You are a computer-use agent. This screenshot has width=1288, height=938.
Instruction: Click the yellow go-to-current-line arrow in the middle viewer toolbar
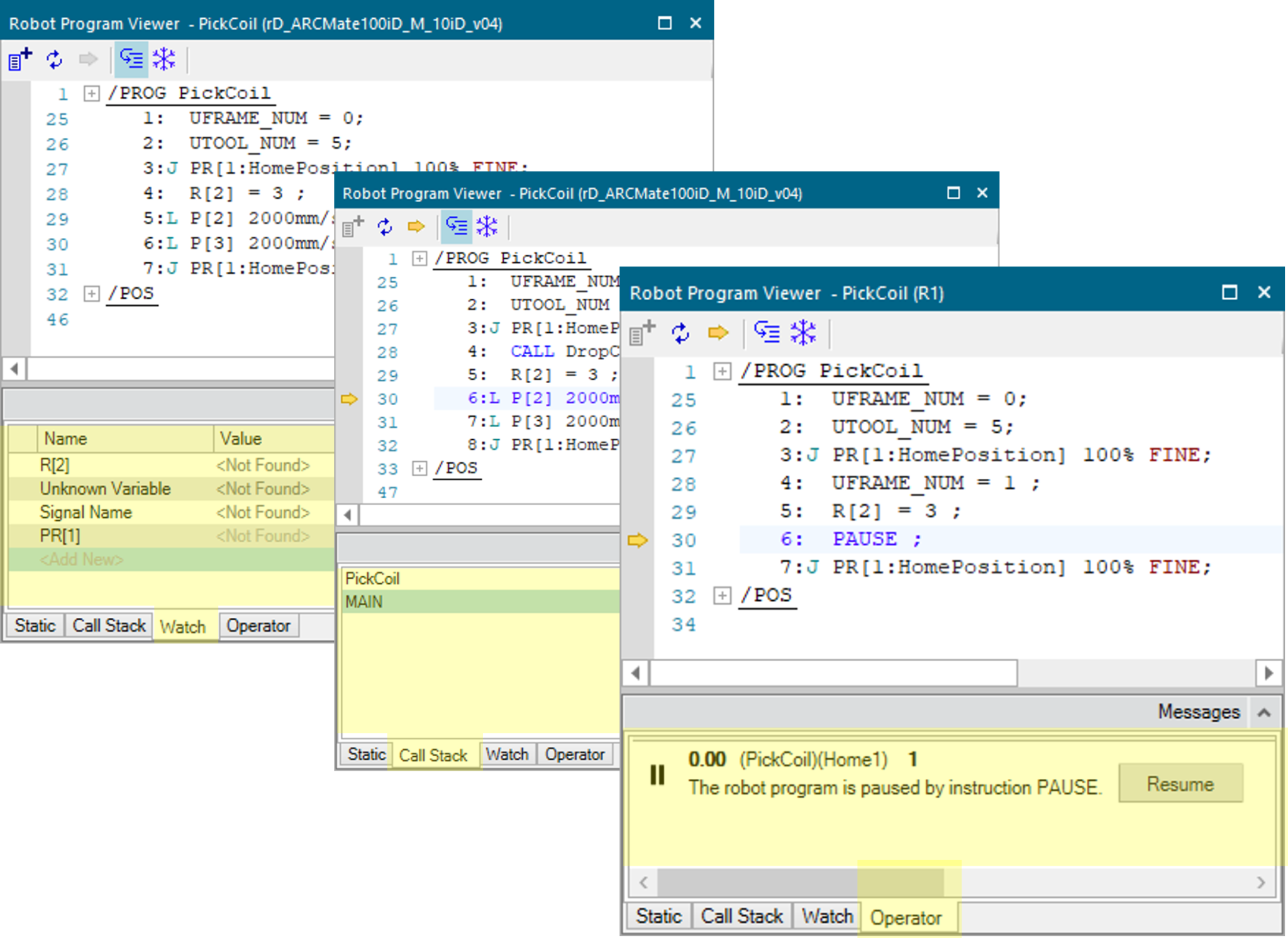click(416, 226)
